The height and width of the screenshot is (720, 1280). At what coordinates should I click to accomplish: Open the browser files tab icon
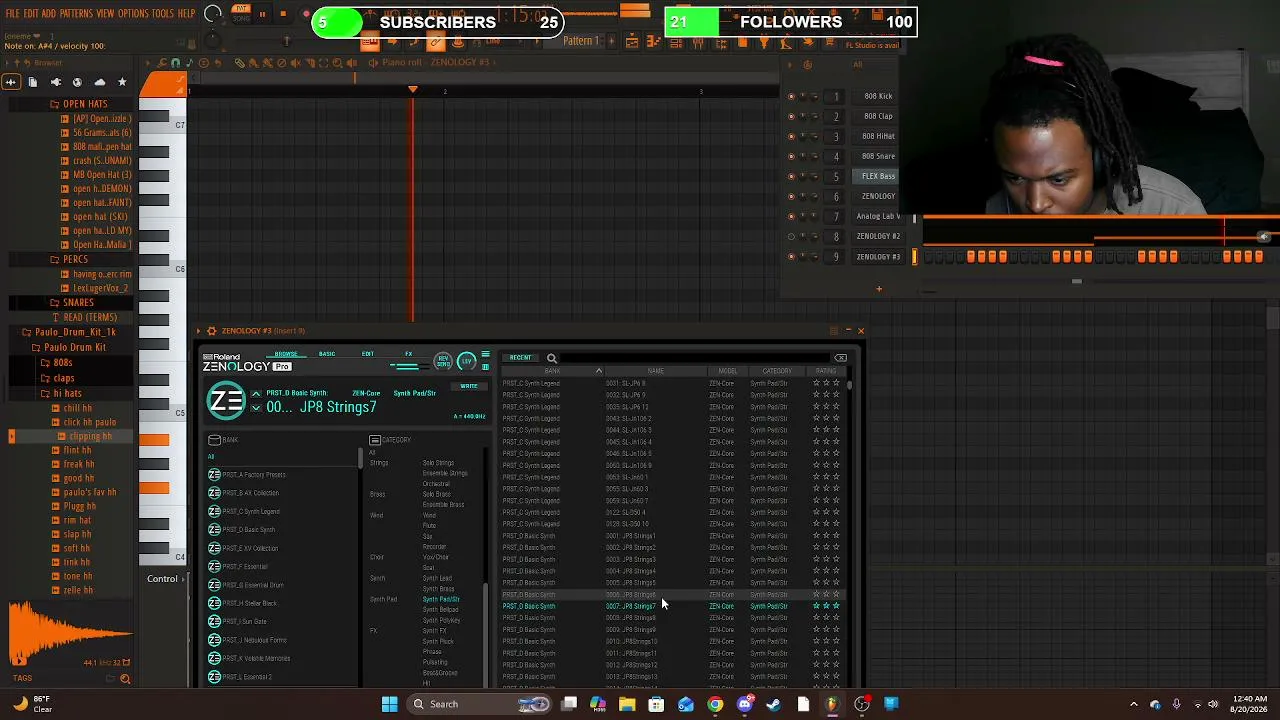coord(33,82)
